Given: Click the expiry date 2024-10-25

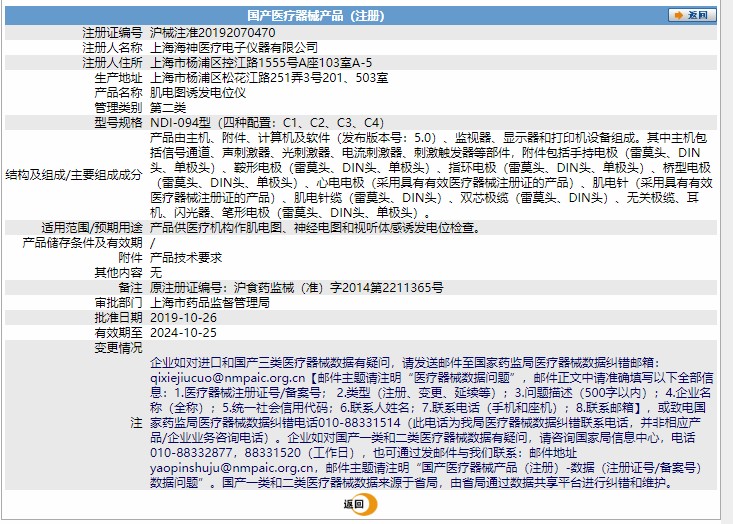Looking at the screenshot, I should click(183, 332).
